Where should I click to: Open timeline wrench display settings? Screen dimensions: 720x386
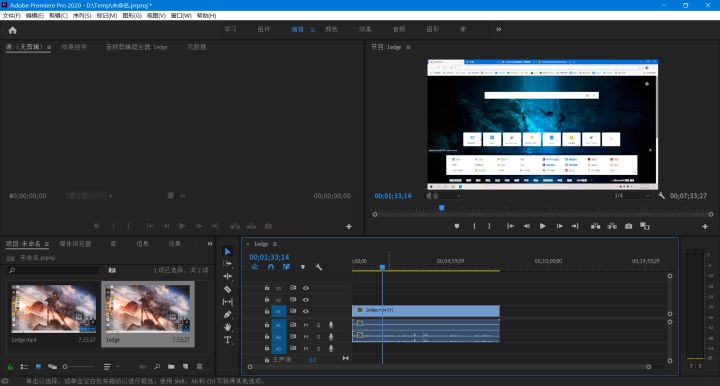pos(319,267)
